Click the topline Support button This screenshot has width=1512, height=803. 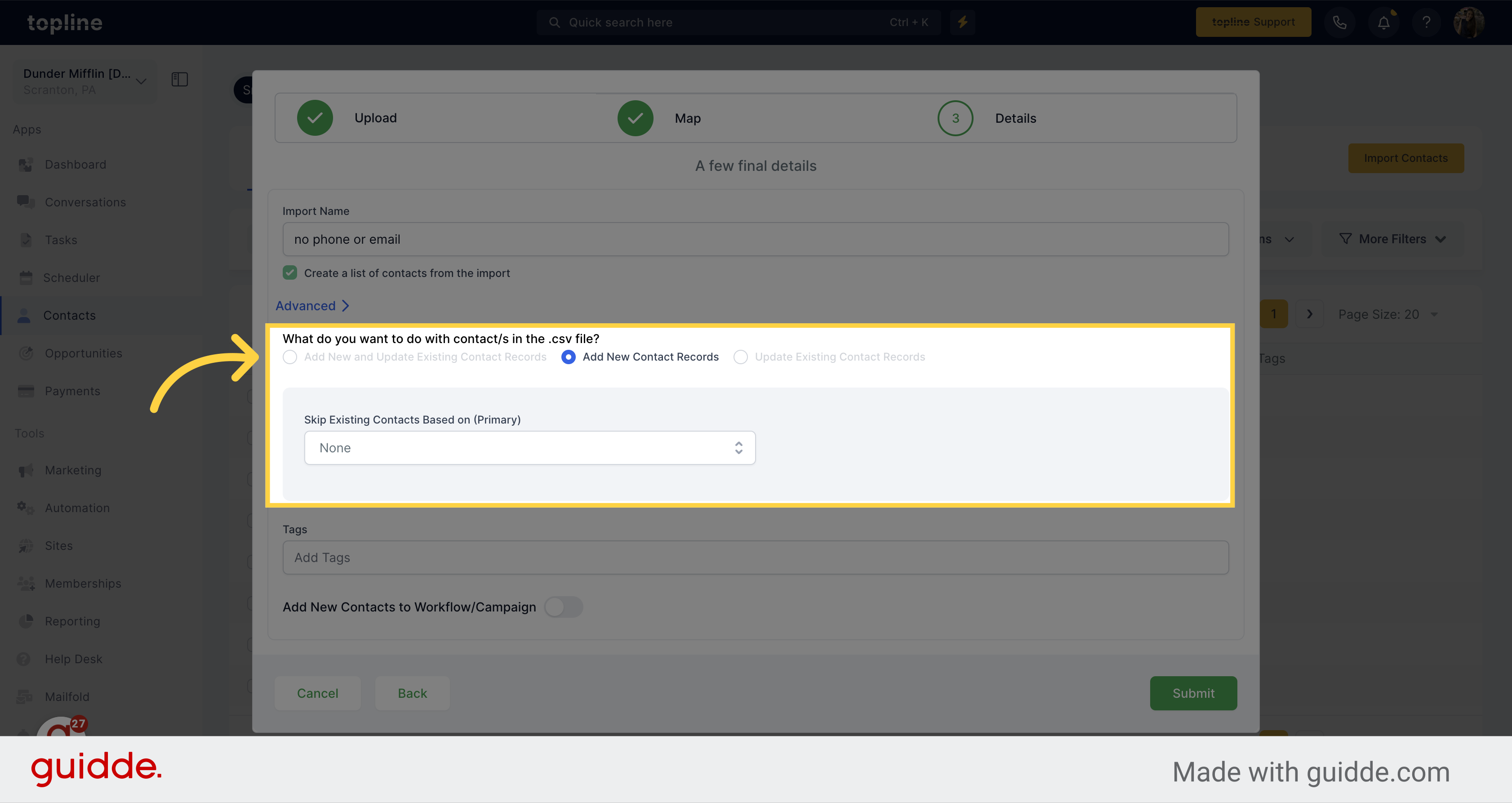(x=1253, y=21)
